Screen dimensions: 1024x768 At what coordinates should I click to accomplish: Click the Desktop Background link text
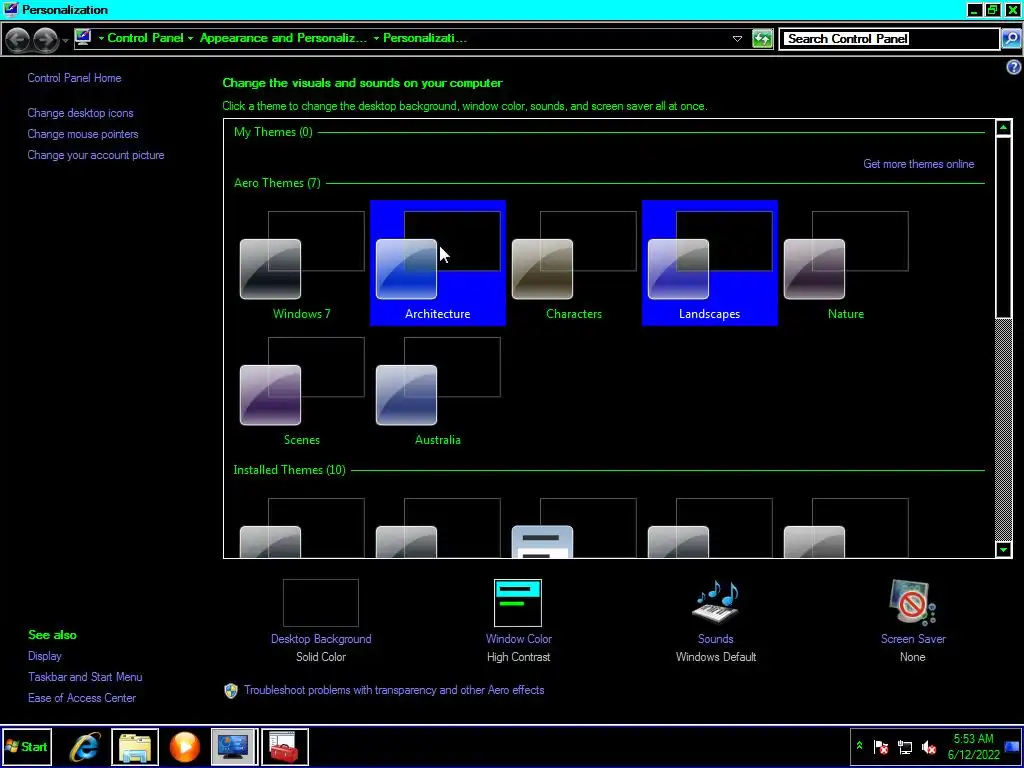321,639
